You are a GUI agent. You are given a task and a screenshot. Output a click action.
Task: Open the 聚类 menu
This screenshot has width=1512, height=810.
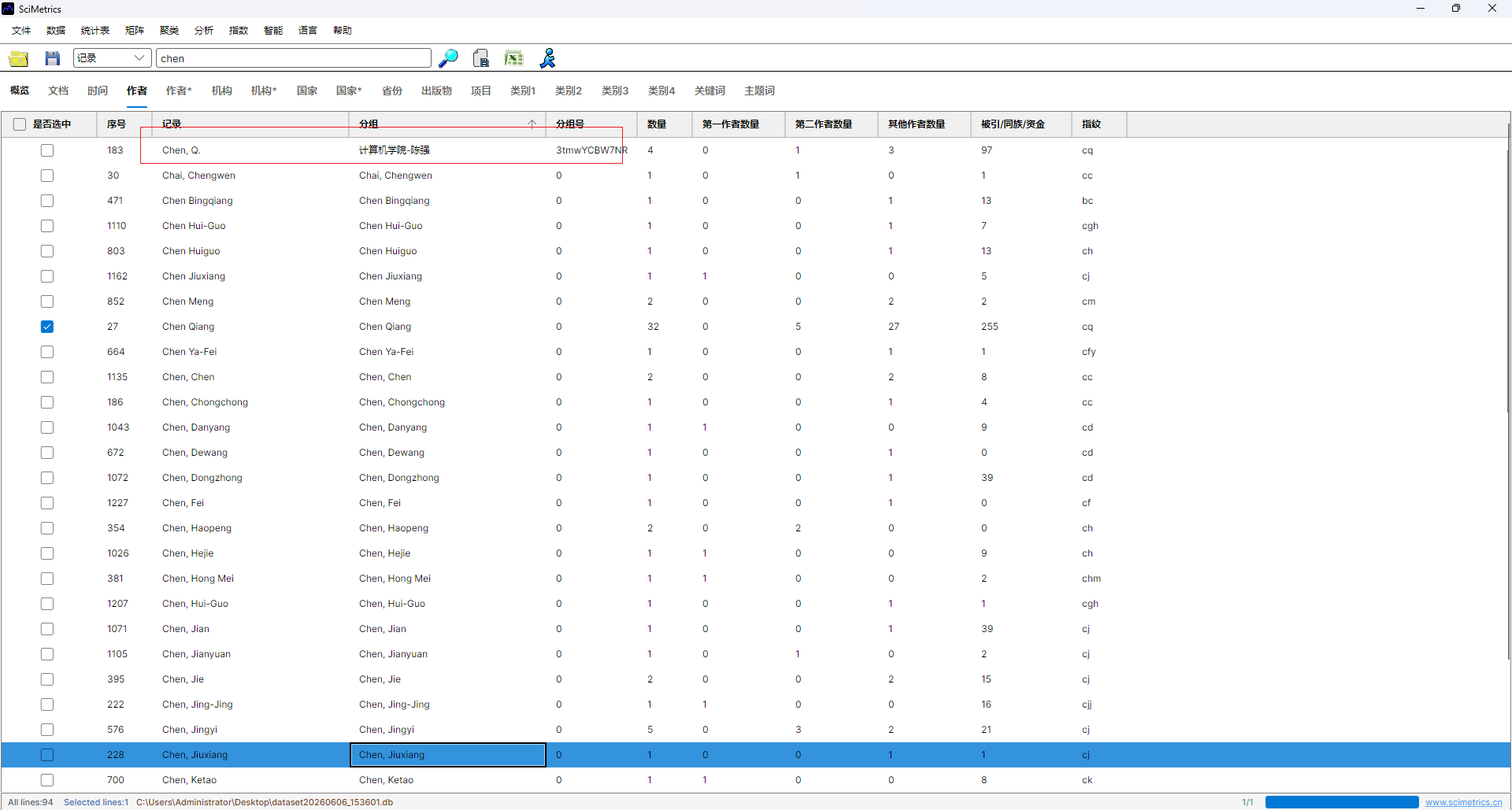pos(169,31)
